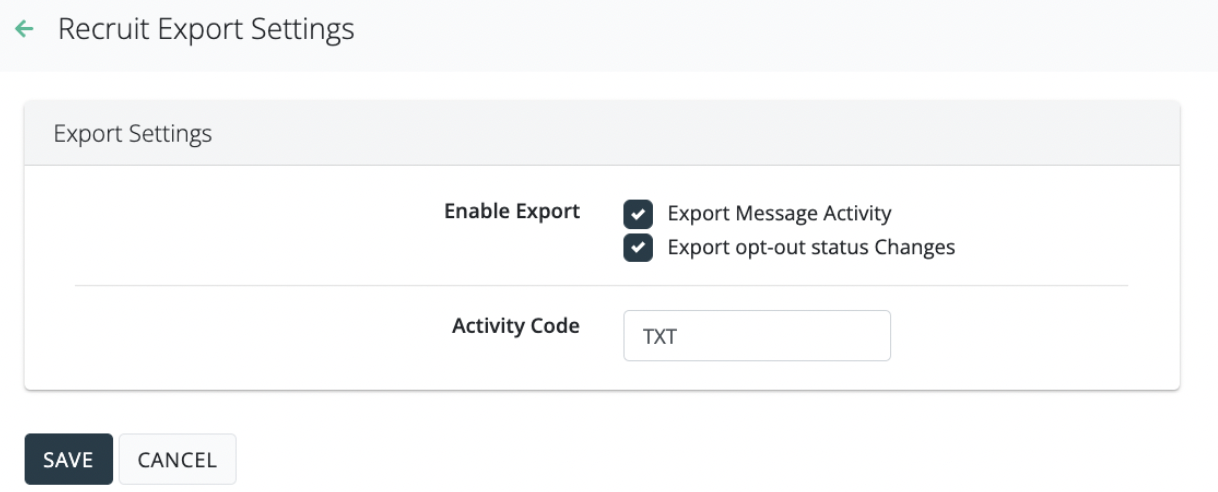Disable exporting of message activity

(x=638, y=214)
